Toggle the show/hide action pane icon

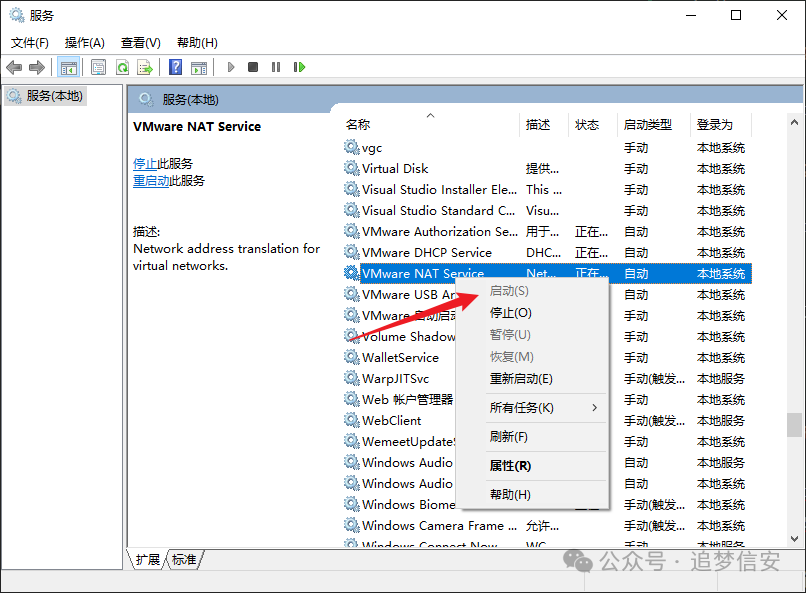[x=199, y=67]
